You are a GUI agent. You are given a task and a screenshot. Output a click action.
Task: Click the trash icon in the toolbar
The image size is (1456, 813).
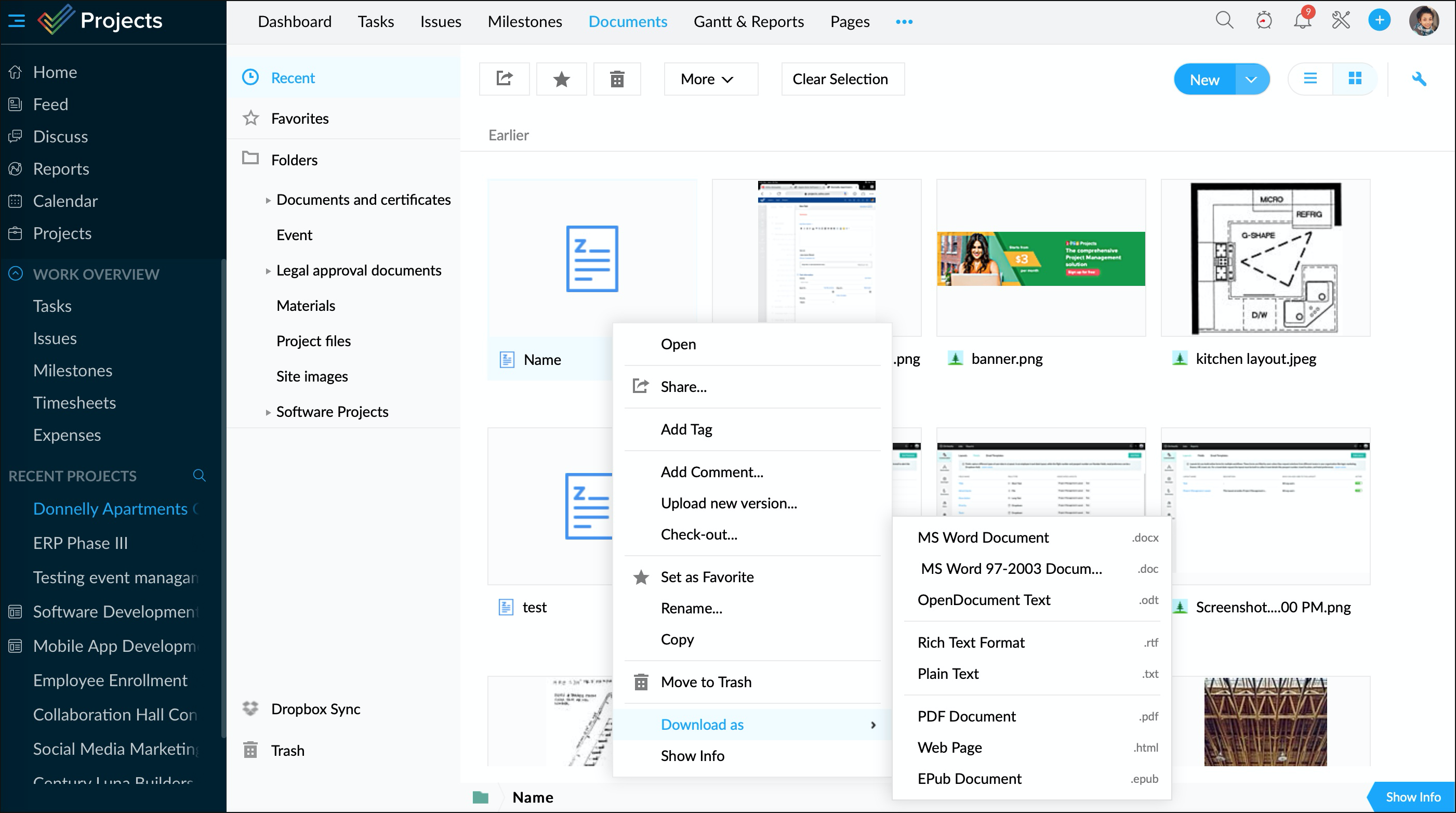(x=617, y=78)
